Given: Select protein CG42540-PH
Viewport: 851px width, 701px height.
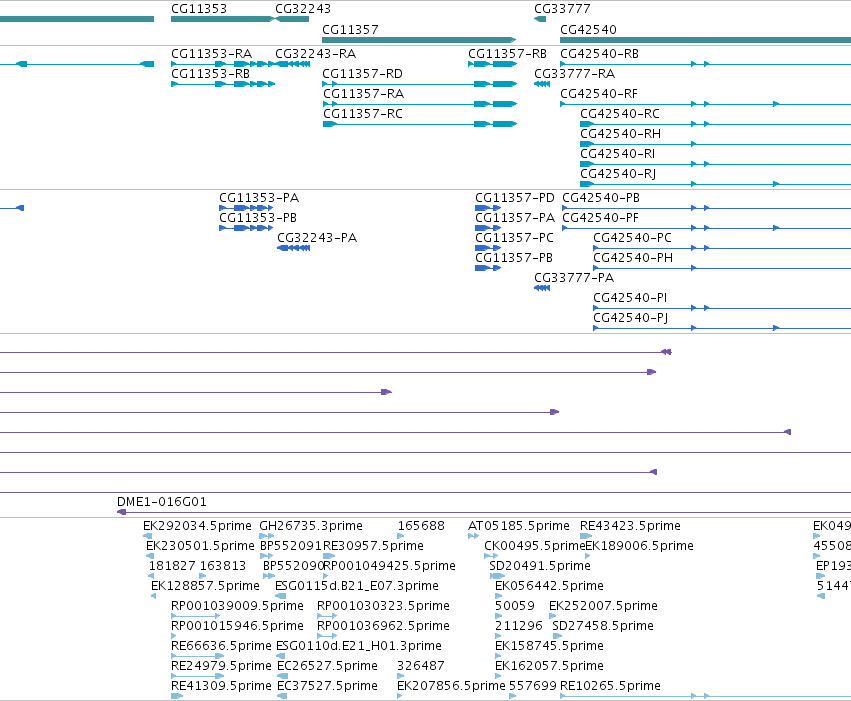Looking at the screenshot, I should click(x=722, y=268).
